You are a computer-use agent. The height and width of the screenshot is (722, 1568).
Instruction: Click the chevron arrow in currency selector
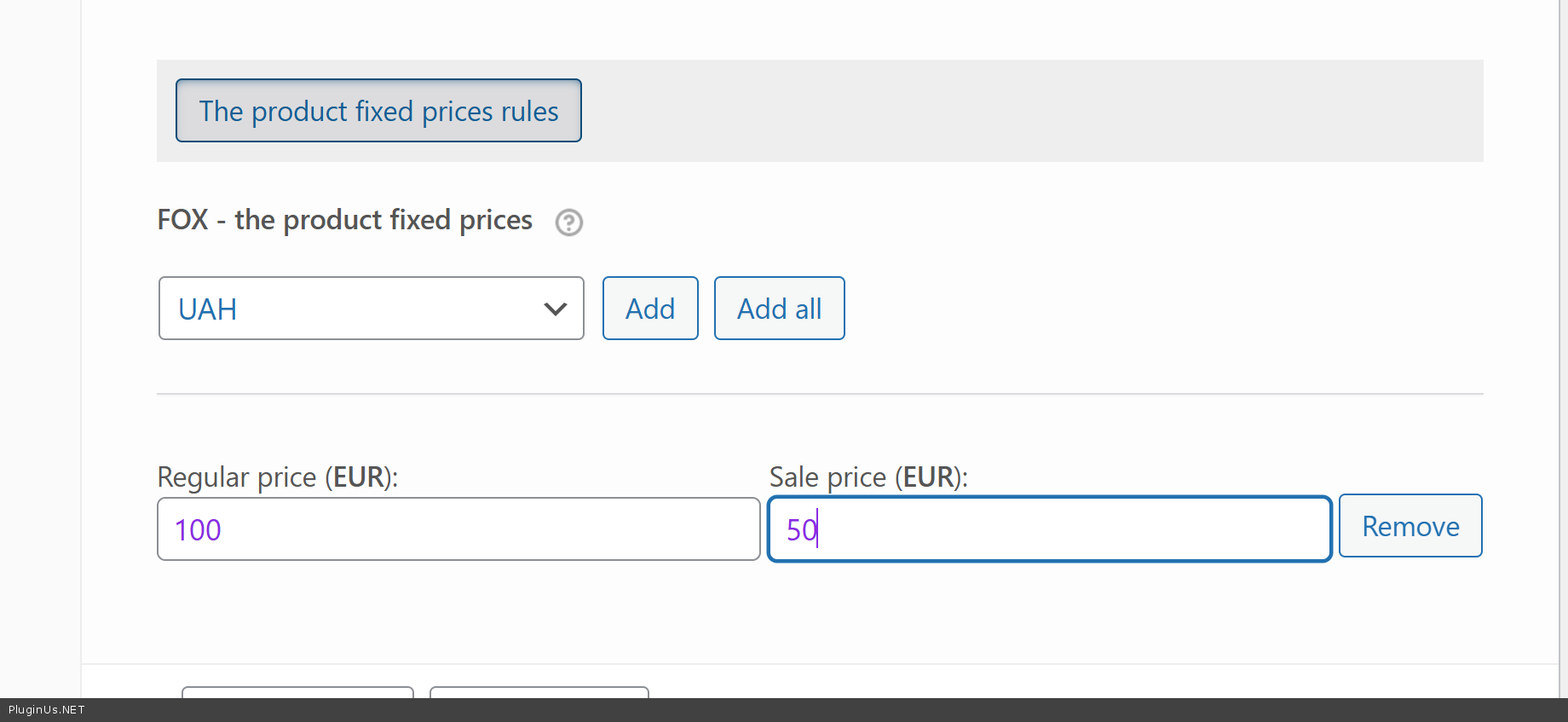click(555, 309)
